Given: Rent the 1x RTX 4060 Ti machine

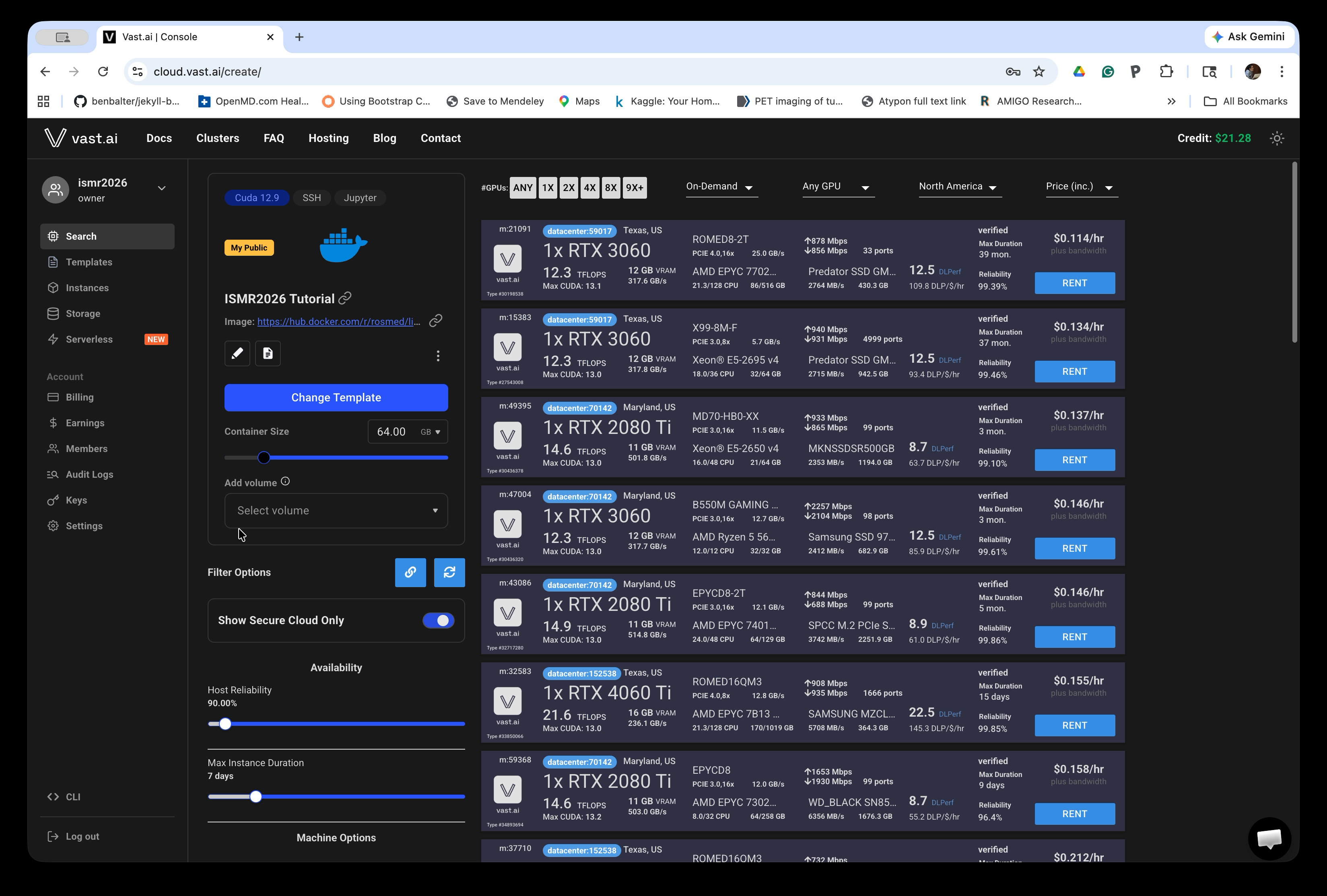Looking at the screenshot, I should pyautogui.click(x=1074, y=725).
